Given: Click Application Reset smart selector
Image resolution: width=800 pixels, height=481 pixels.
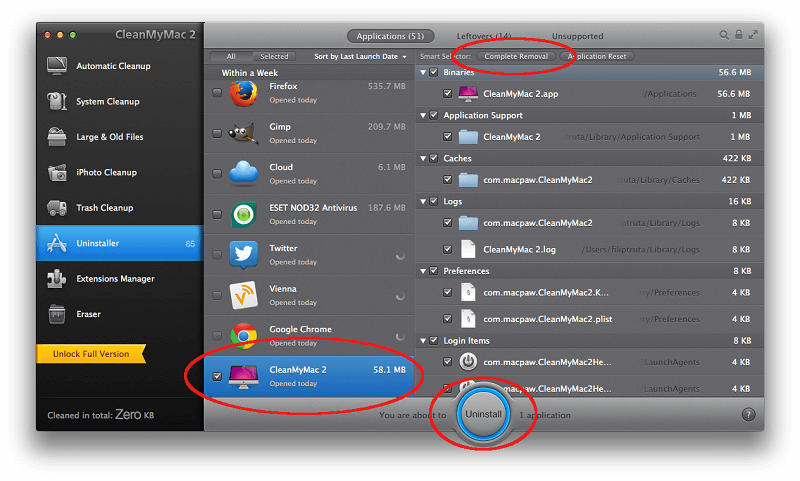Looking at the screenshot, I should click(x=597, y=56).
